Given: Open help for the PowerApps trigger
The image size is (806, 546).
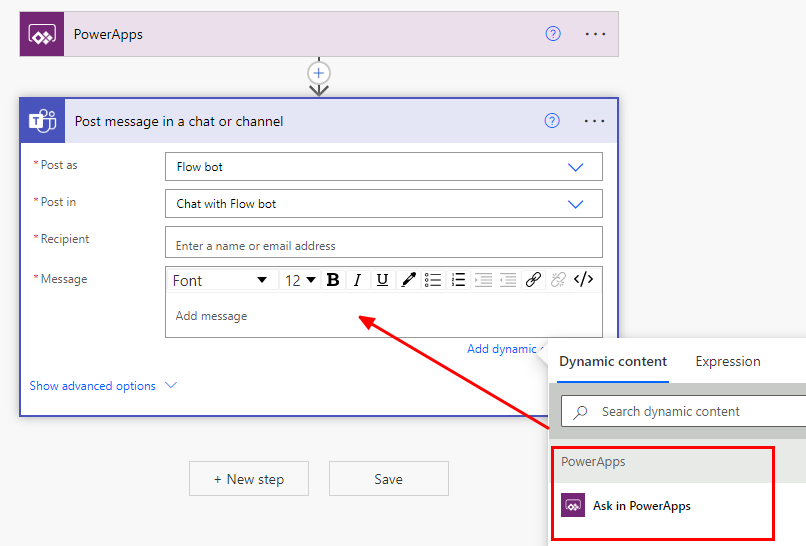Looking at the screenshot, I should tap(553, 34).
